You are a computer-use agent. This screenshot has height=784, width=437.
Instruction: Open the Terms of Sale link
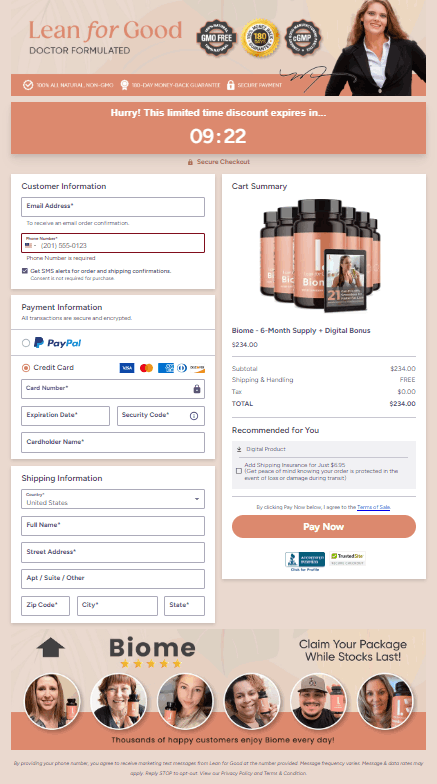pos(374,507)
